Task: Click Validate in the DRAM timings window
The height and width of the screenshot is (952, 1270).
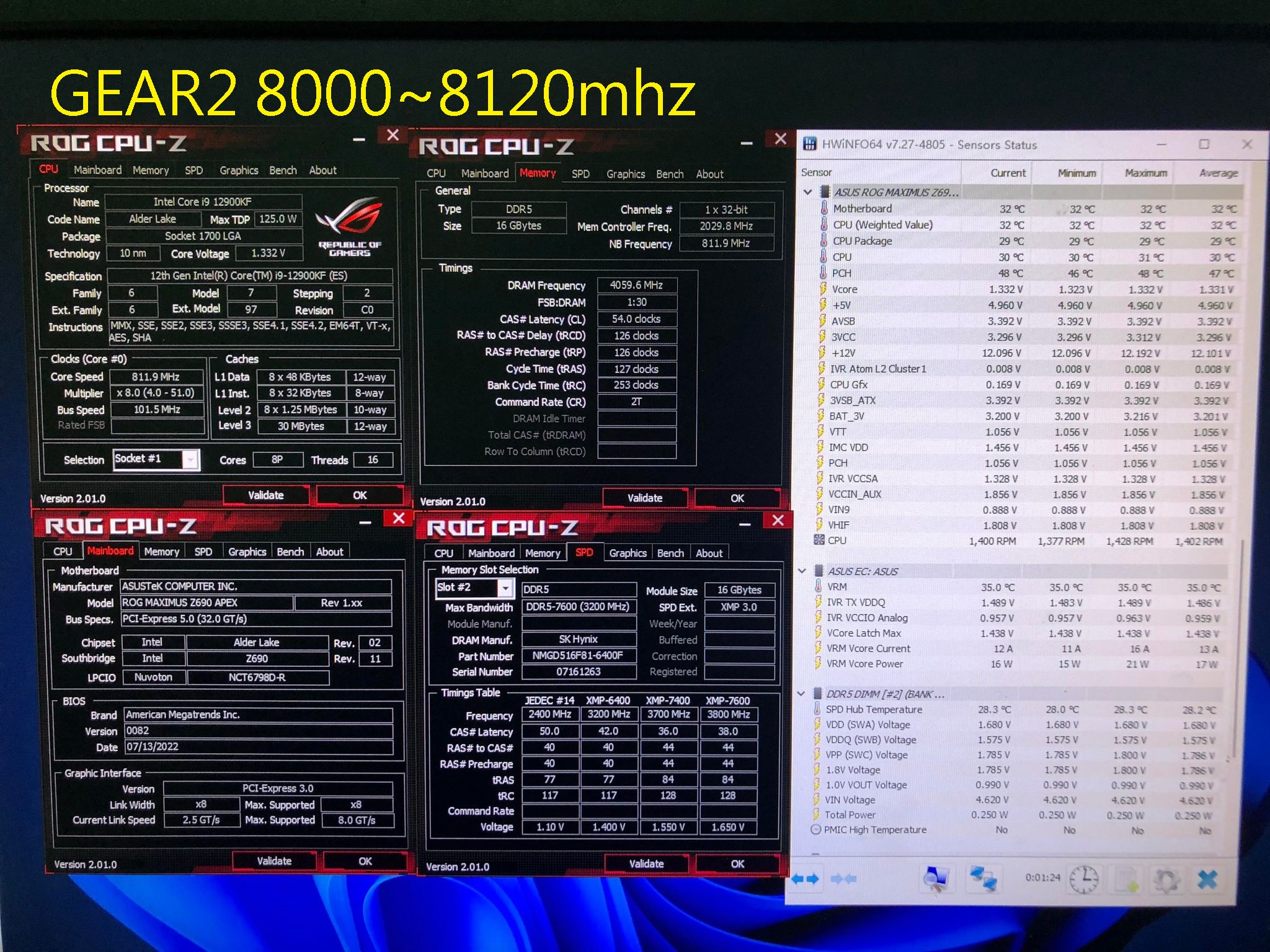Action: [645, 498]
